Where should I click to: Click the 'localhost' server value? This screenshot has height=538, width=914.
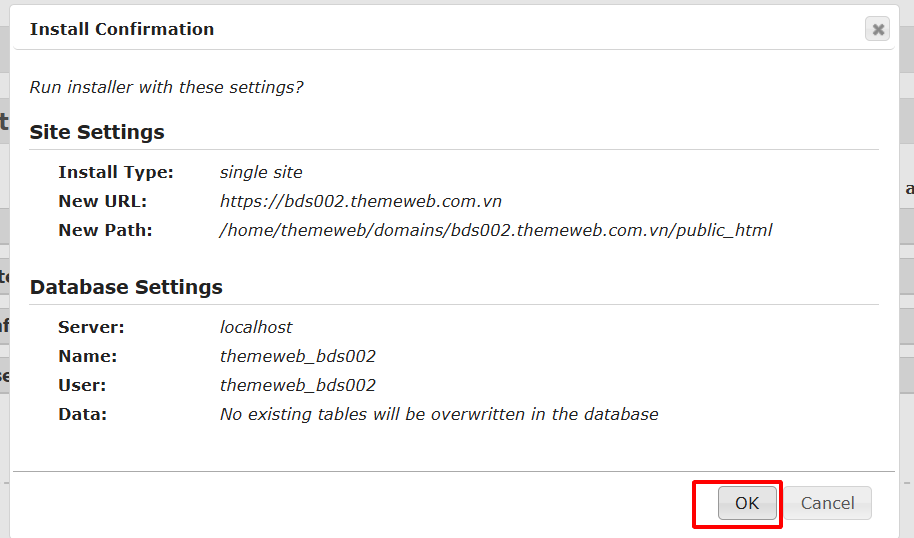point(256,327)
